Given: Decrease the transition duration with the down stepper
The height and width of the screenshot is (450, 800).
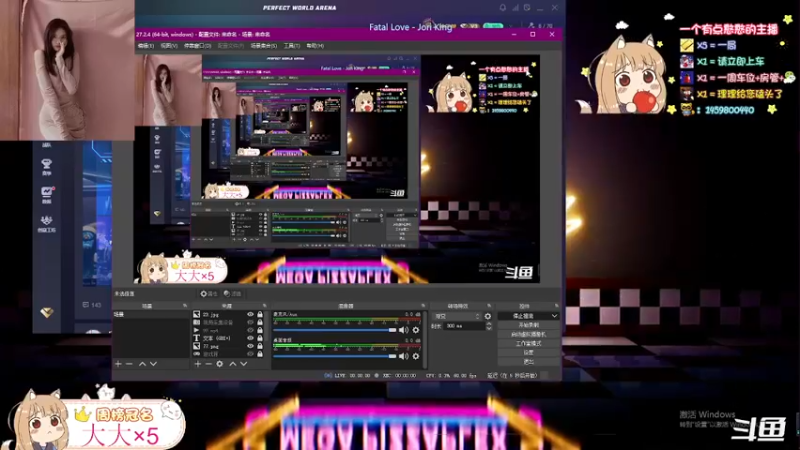Looking at the screenshot, I should 489,328.
